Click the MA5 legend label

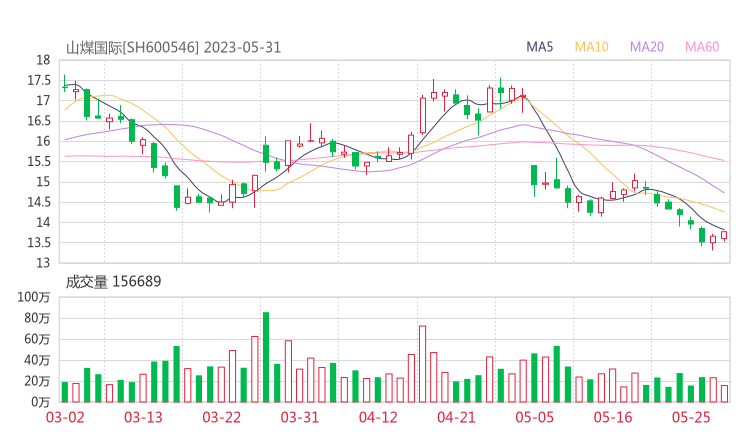click(x=539, y=47)
